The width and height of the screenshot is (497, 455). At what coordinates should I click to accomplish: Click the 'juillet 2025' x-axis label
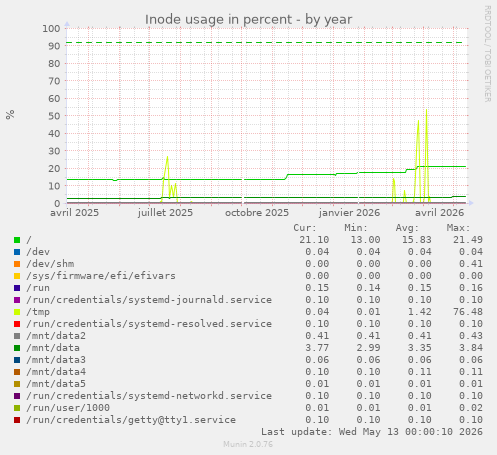165,213
